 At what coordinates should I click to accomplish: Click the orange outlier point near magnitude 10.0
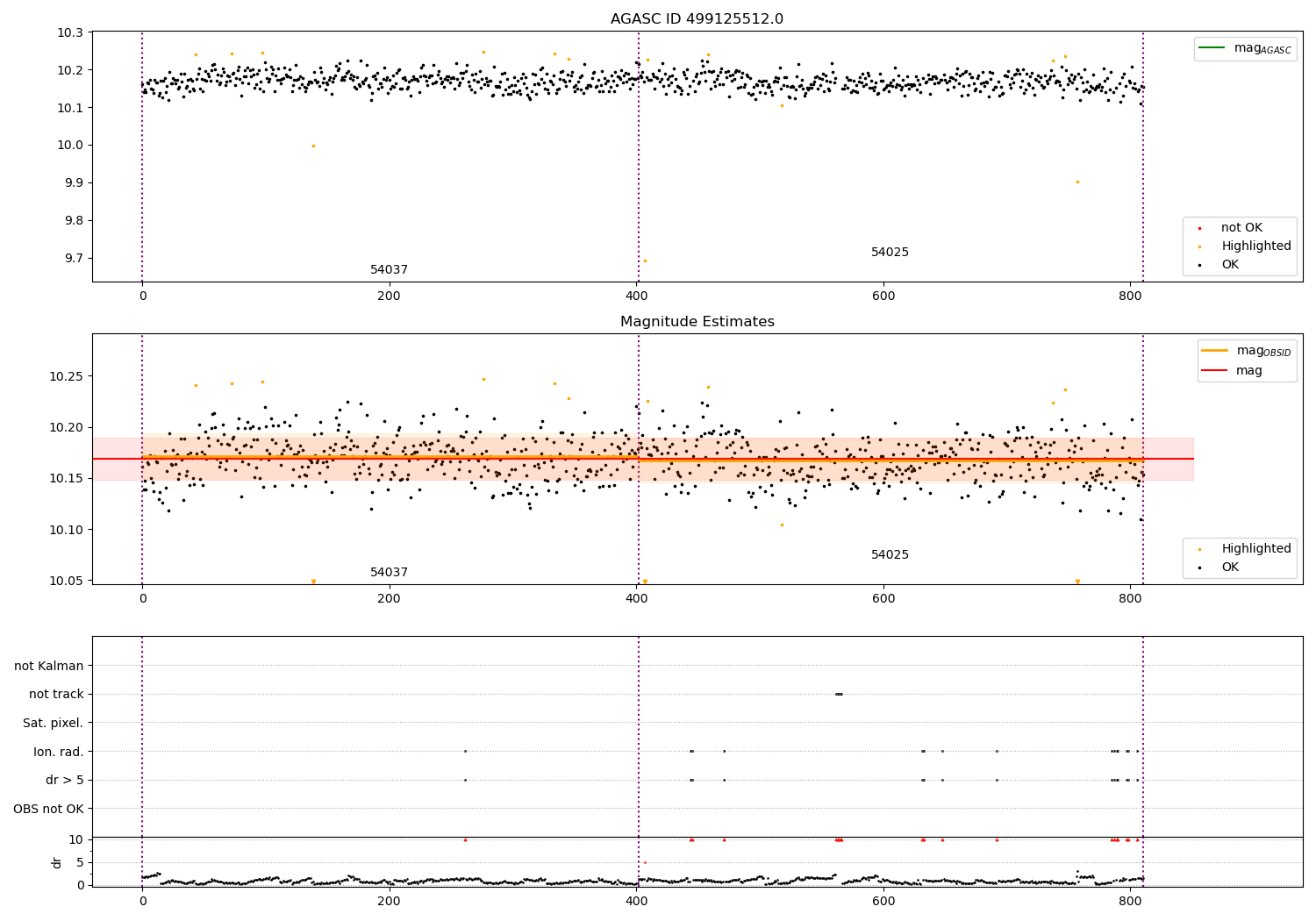(313, 146)
